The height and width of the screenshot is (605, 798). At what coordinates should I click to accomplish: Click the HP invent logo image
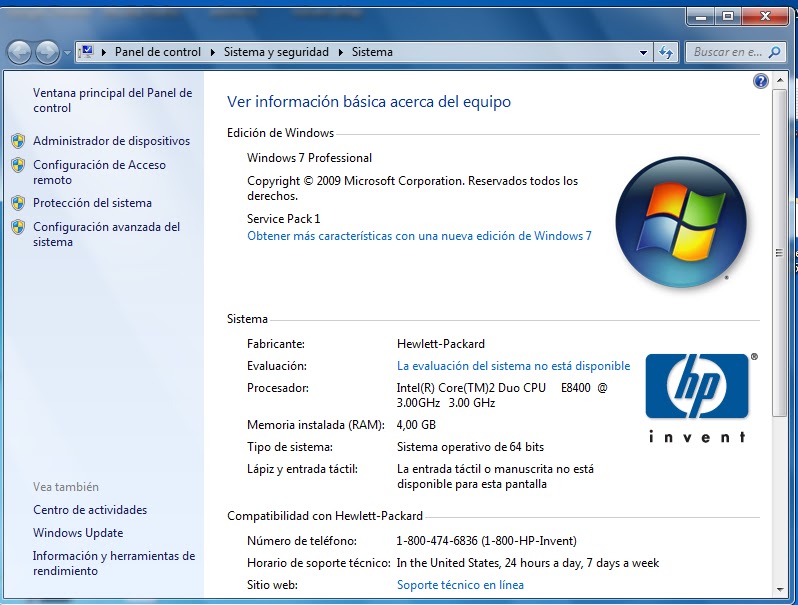(697, 398)
